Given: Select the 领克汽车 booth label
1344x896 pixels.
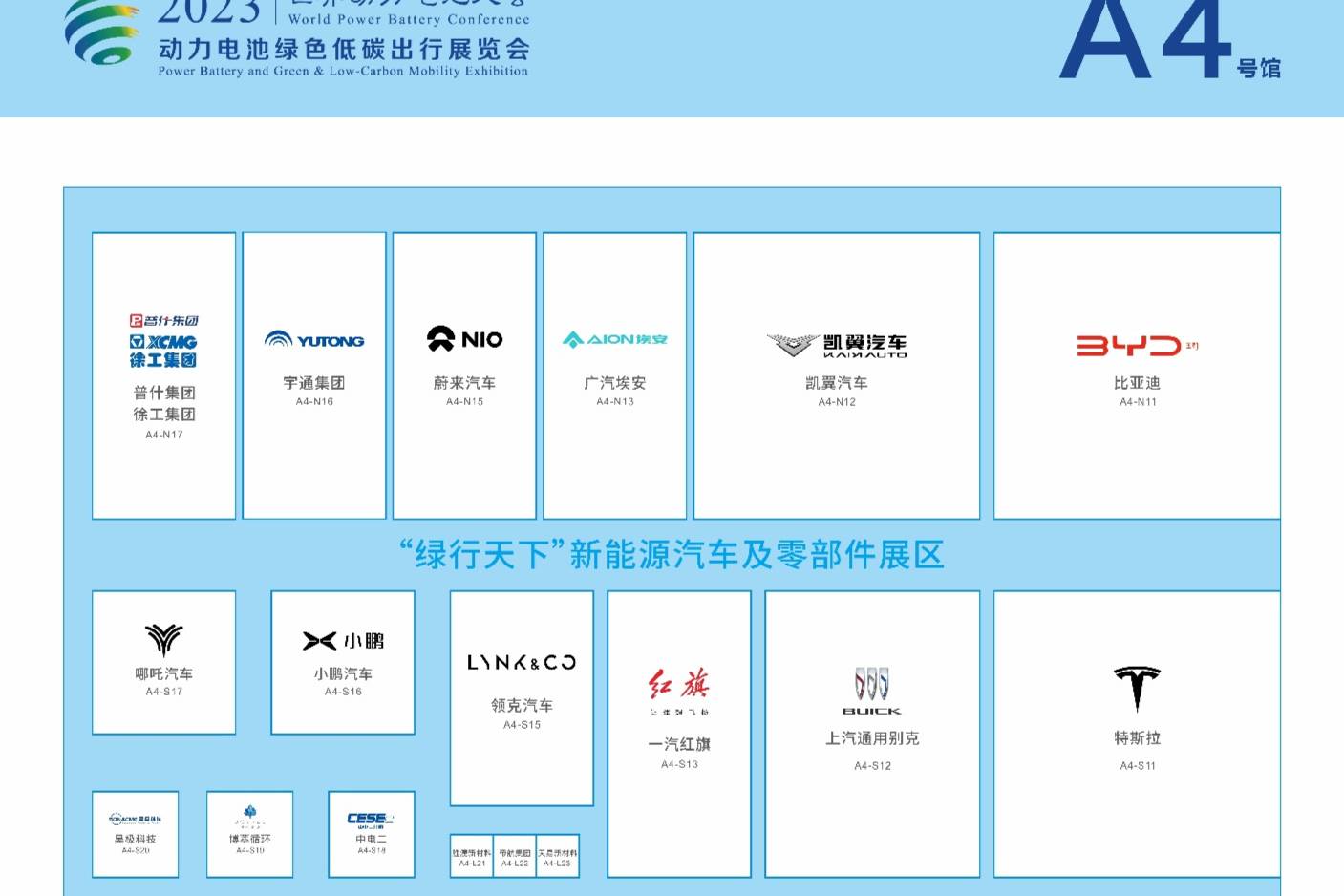Looking at the screenshot, I should click(522, 706).
